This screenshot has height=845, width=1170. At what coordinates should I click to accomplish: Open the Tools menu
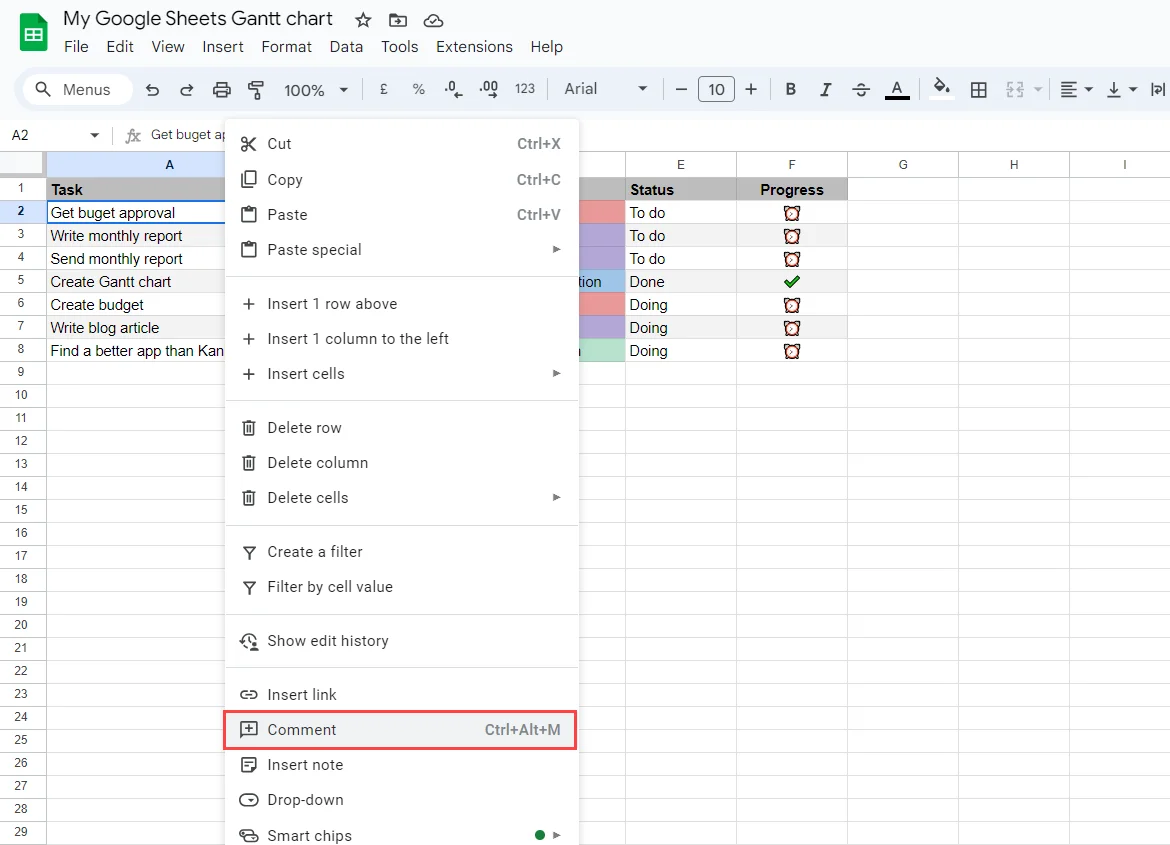tap(399, 47)
